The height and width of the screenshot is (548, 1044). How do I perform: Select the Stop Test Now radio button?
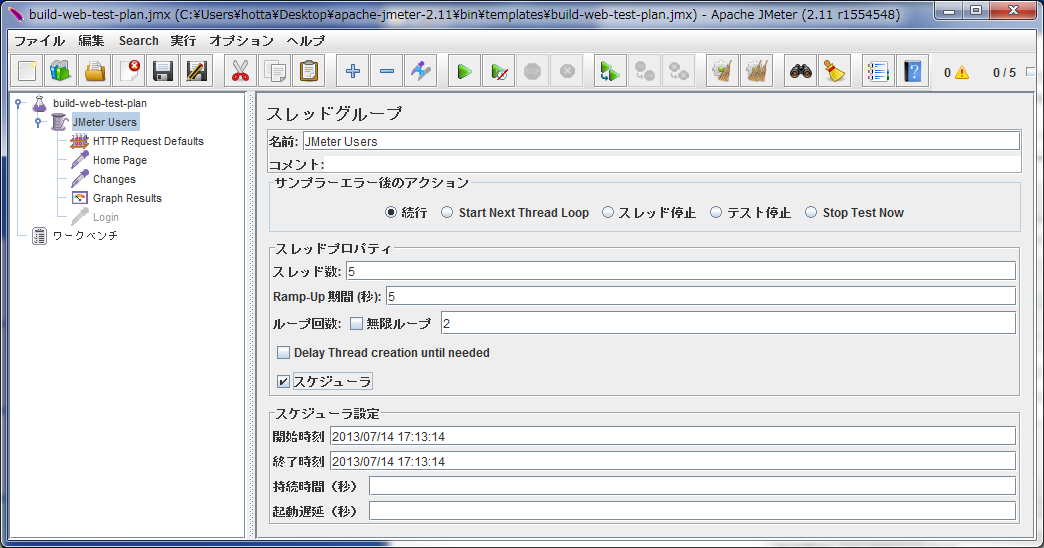pyautogui.click(x=811, y=212)
